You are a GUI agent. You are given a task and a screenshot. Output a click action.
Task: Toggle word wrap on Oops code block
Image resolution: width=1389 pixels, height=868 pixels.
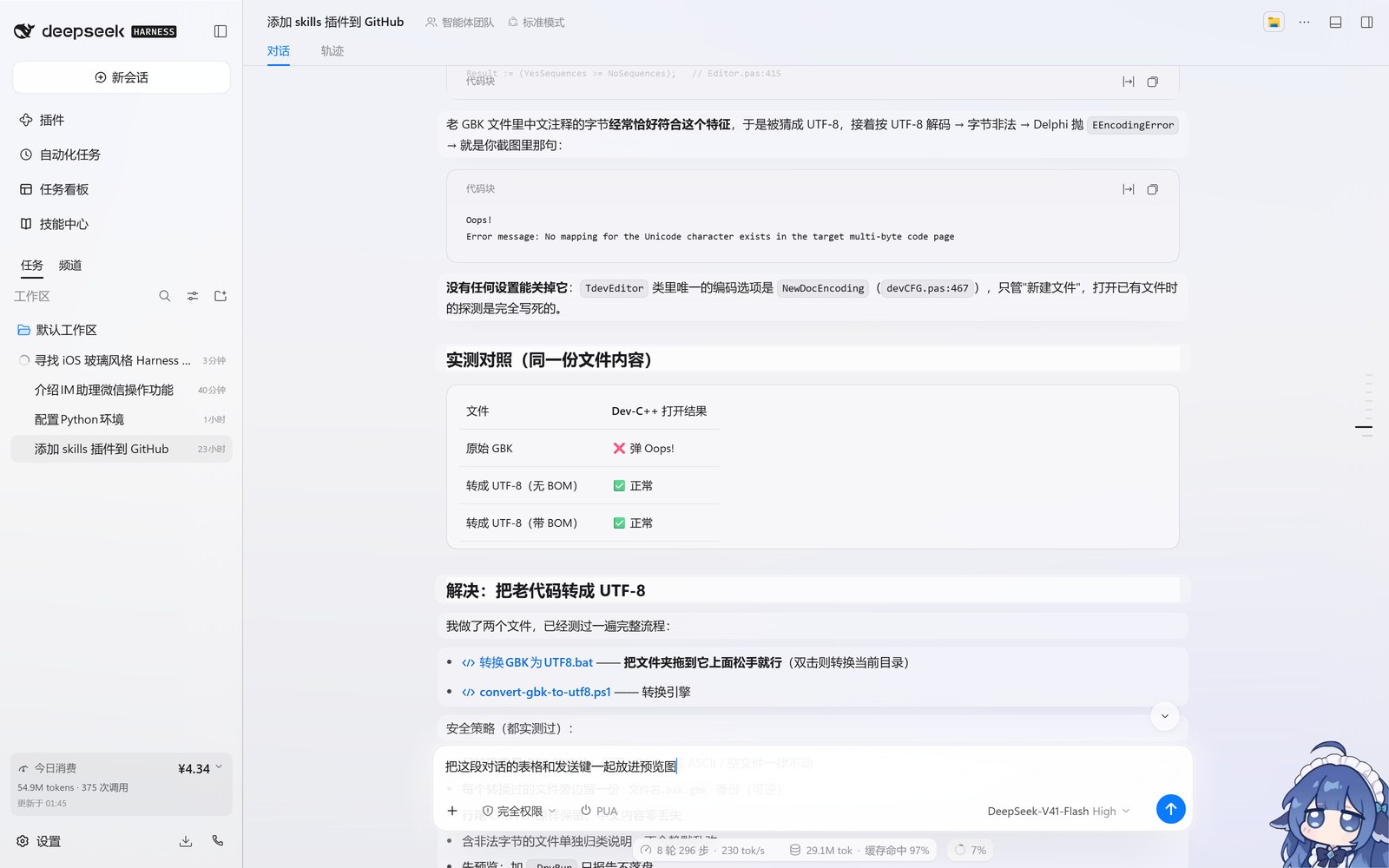[x=1128, y=189]
